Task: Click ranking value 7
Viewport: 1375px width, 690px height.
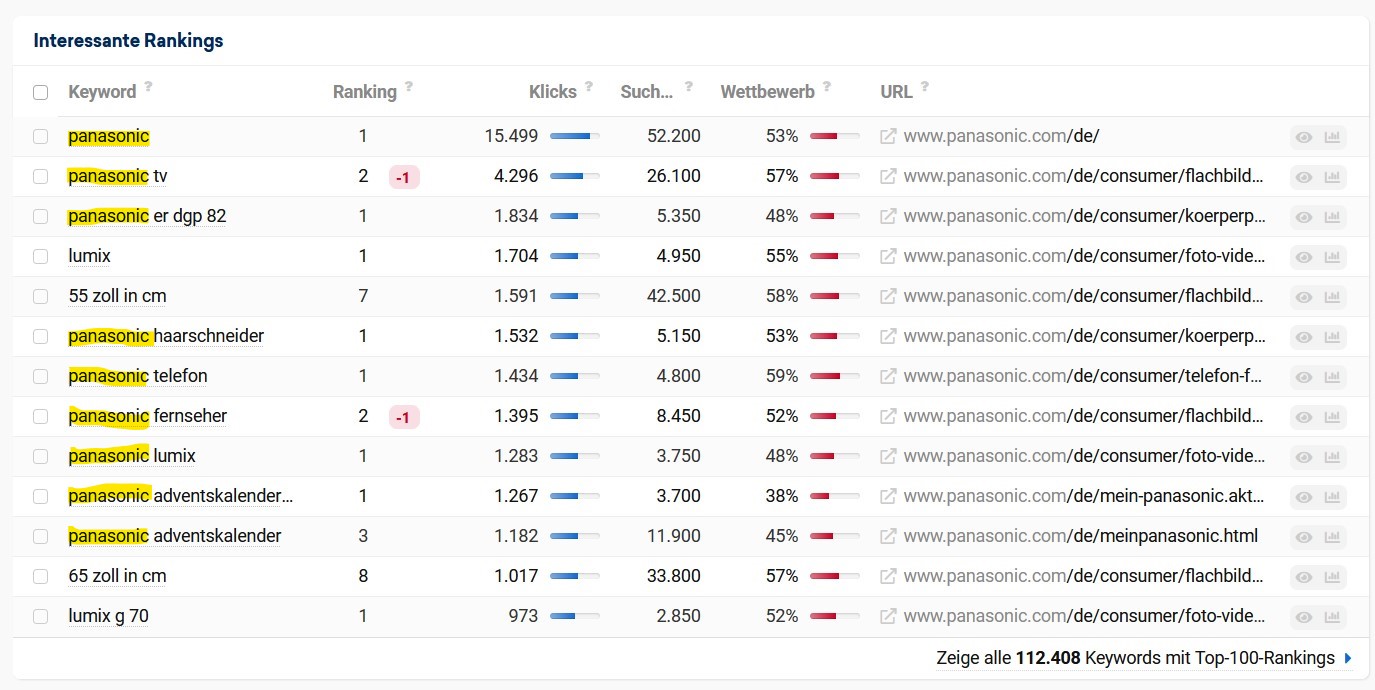Action: point(363,296)
